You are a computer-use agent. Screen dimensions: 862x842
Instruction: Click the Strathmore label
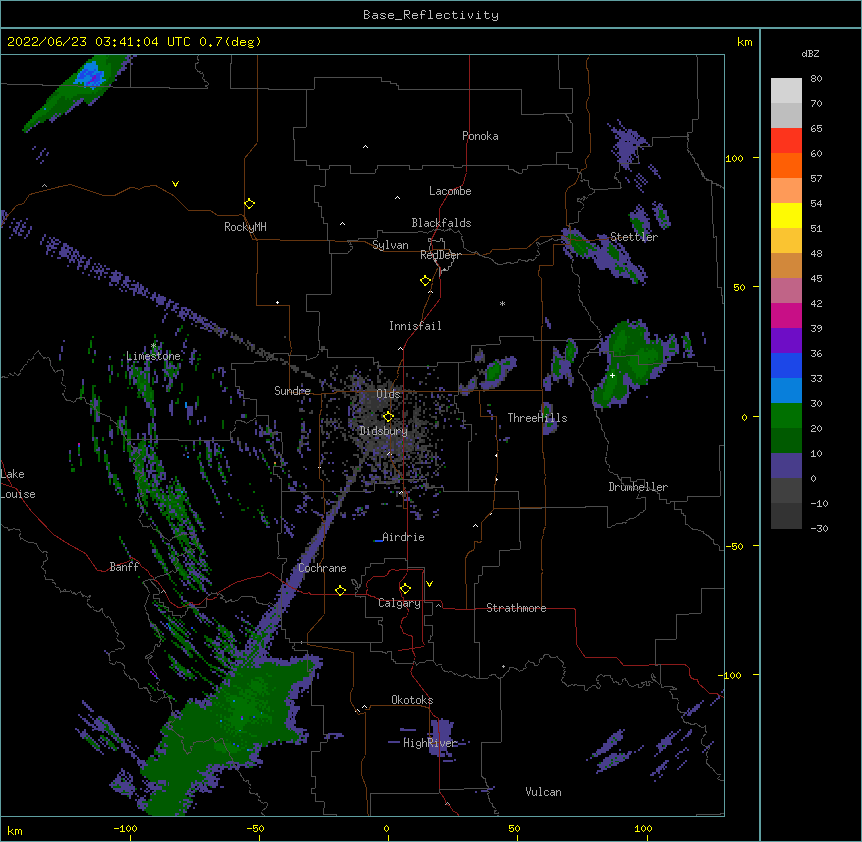tap(516, 608)
